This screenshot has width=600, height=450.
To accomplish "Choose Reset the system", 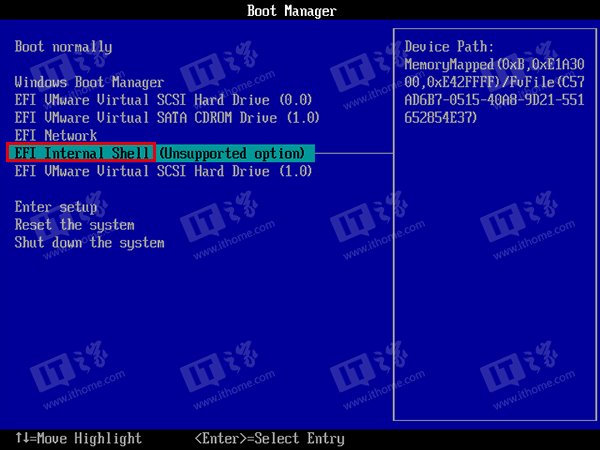I will [74, 225].
